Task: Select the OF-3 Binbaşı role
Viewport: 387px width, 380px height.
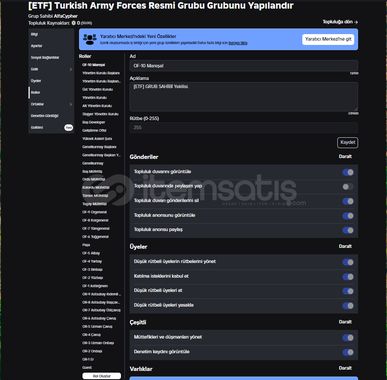Action: (x=92, y=269)
